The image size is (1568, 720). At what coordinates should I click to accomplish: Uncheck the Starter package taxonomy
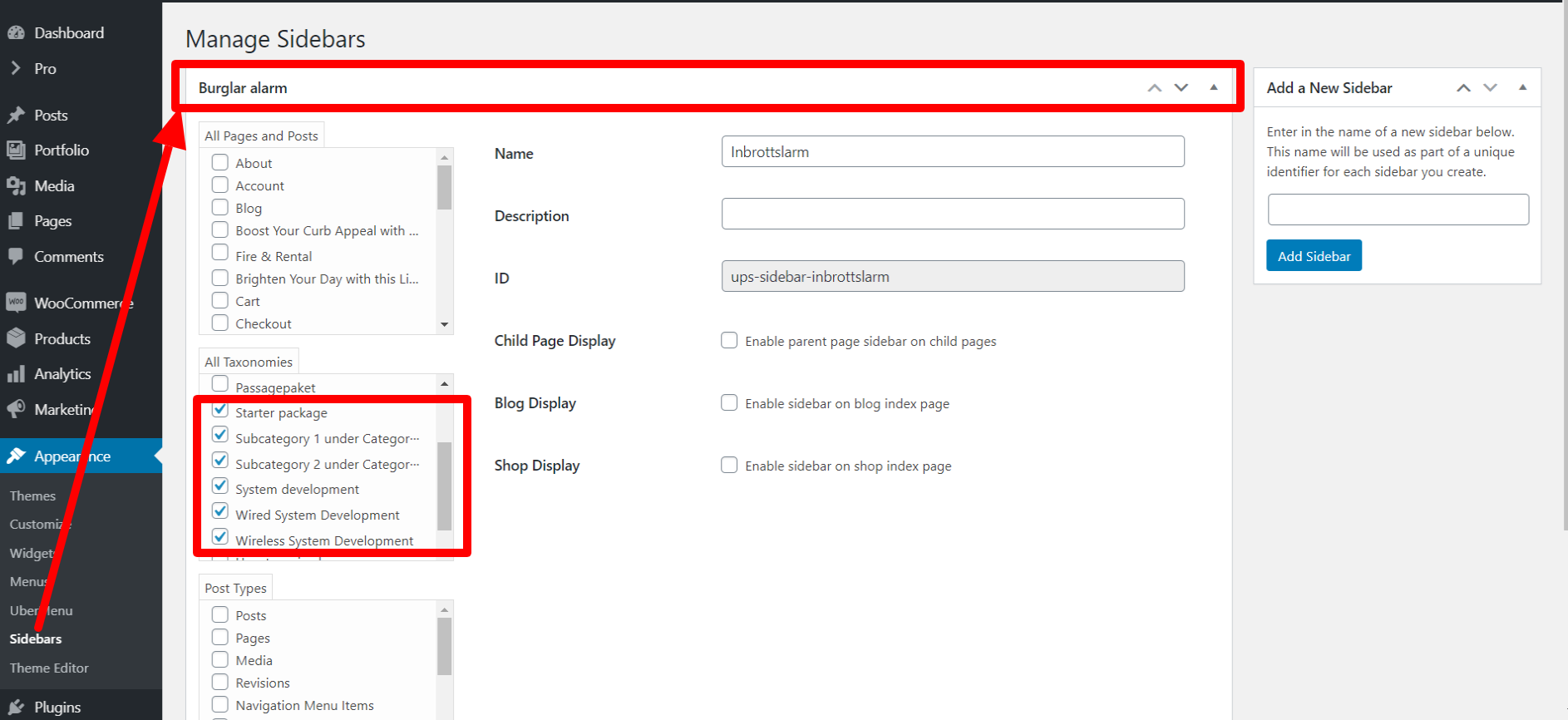220,410
